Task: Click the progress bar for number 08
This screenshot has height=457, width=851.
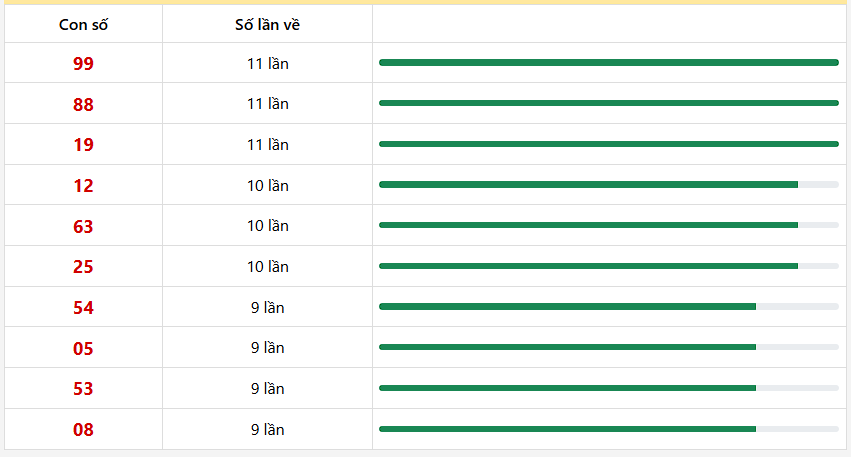Action: 609,429
